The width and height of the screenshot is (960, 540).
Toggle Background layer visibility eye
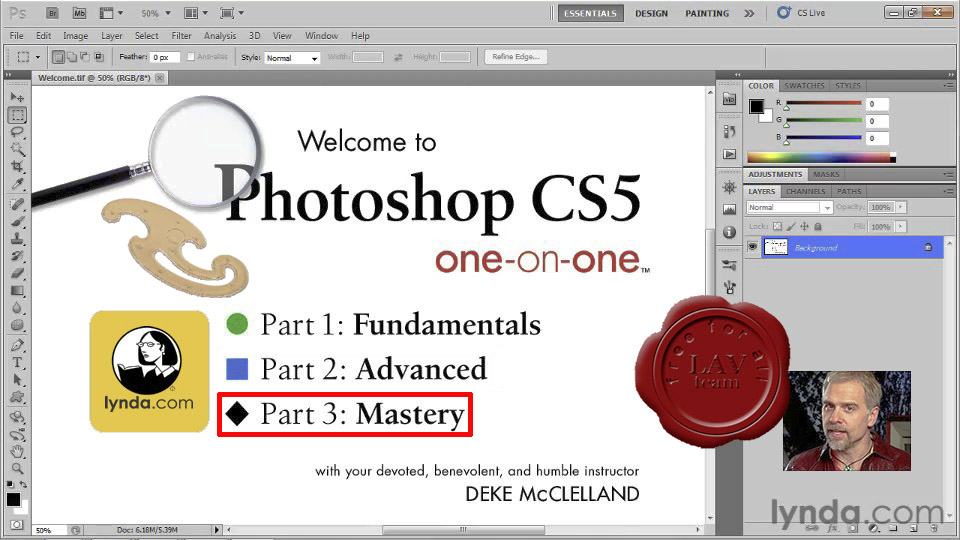[752, 247]
